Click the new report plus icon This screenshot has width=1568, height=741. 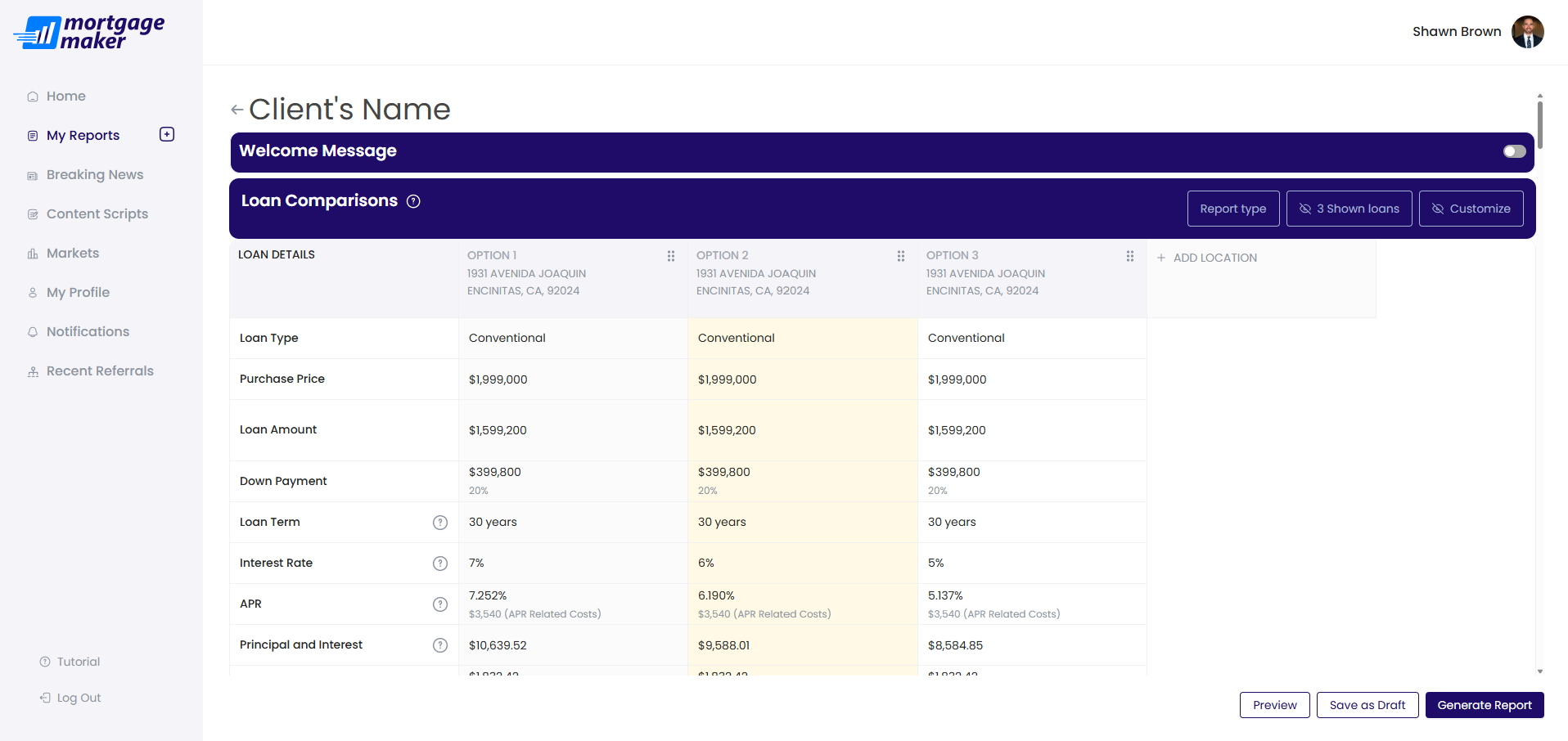[x=167, y=134]
